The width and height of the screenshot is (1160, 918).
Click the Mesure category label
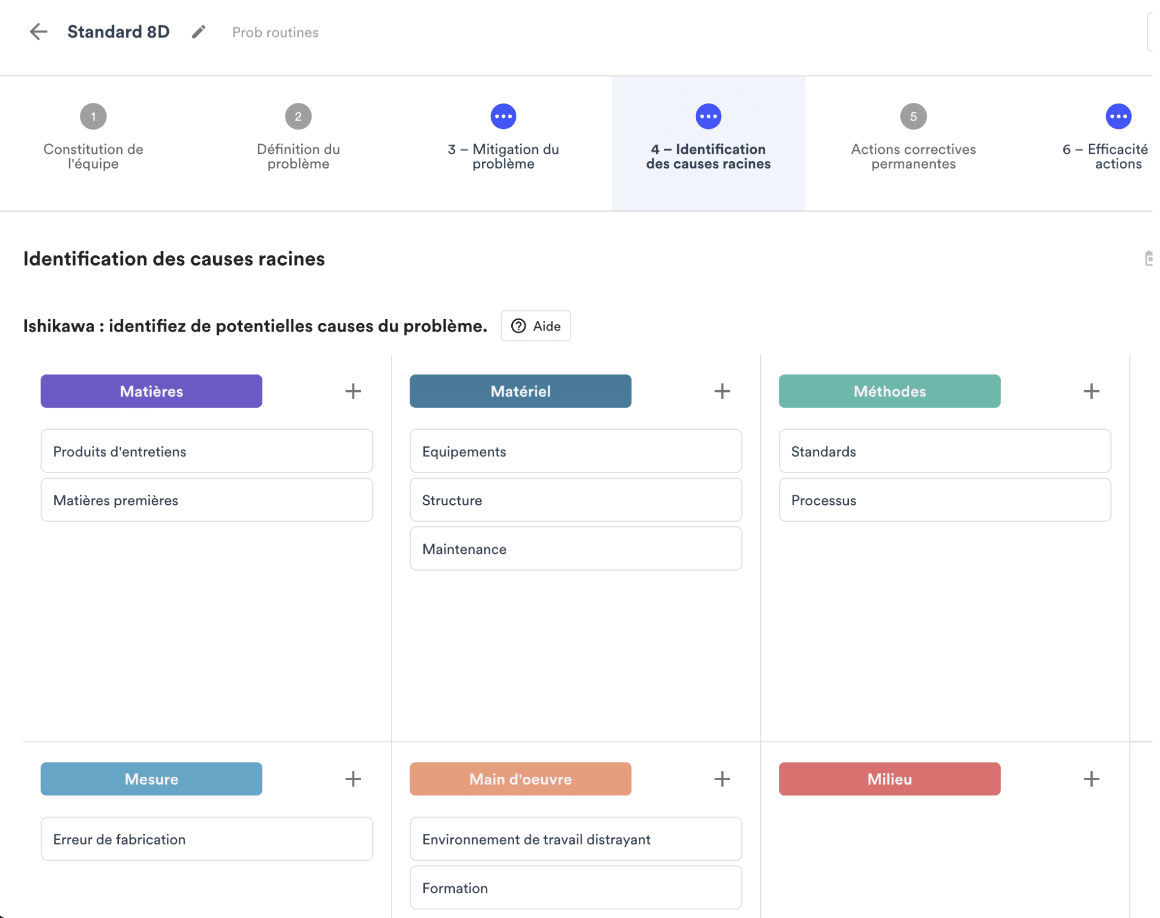[x=152, y=779]
